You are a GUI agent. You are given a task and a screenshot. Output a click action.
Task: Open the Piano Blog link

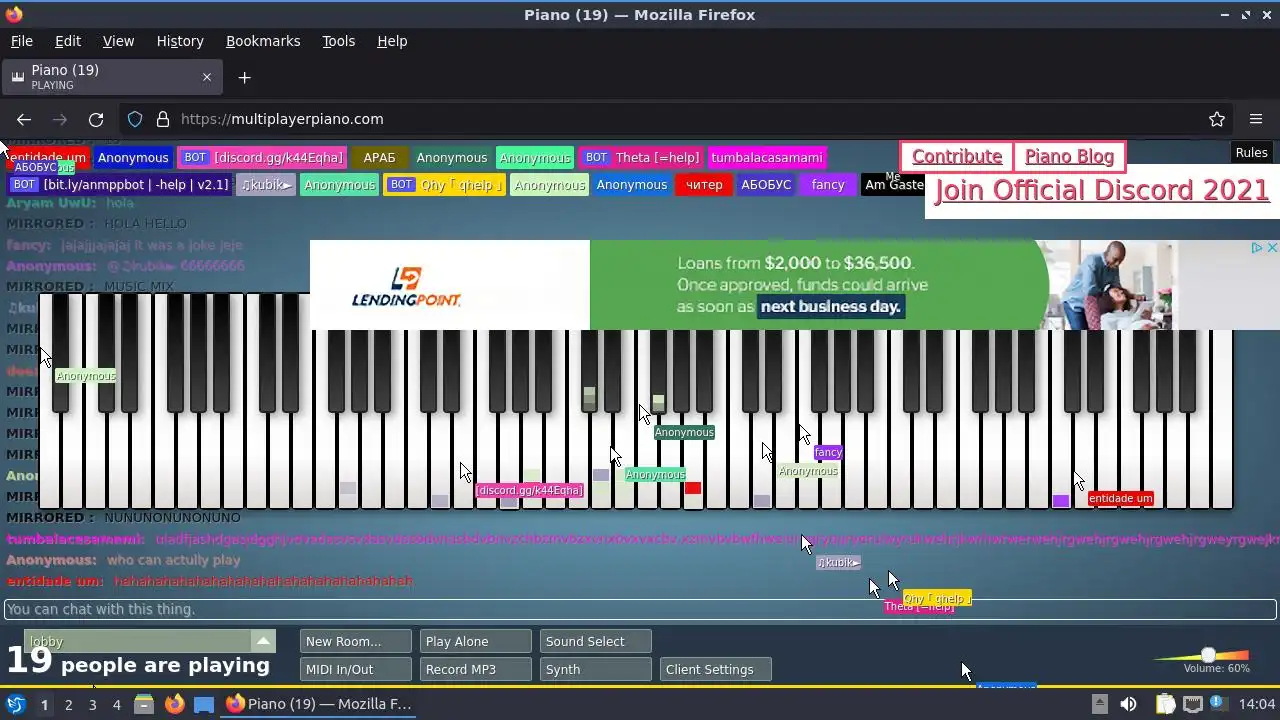1069,157
